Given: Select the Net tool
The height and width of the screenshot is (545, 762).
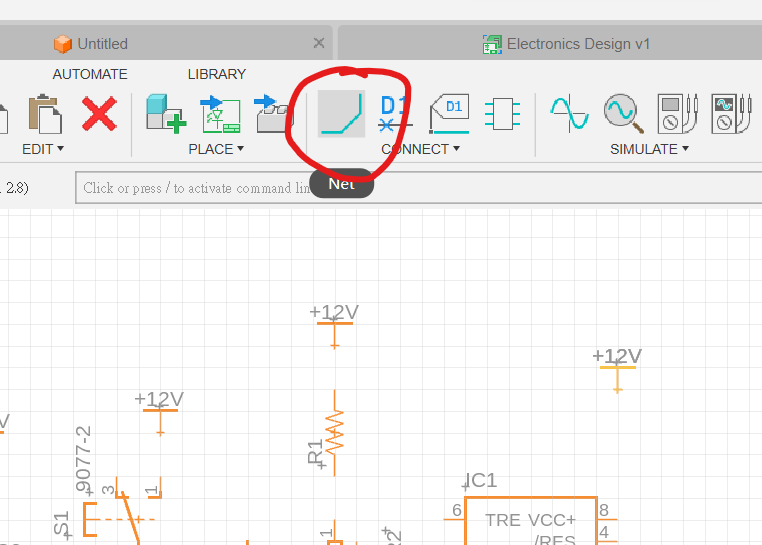Looking at the screenshot, I should point(341,113).
